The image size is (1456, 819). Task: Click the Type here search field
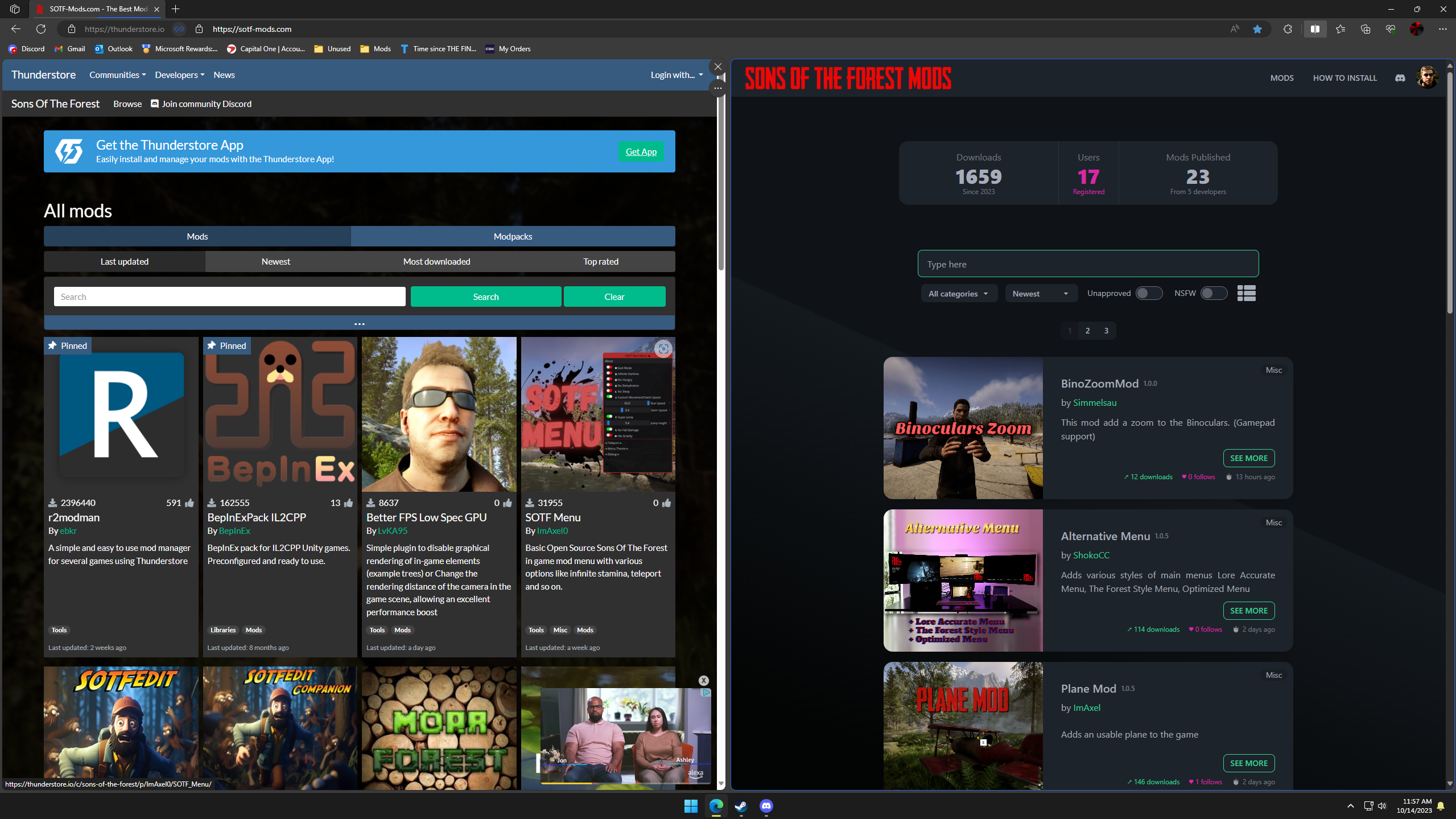coord(1087,264)
